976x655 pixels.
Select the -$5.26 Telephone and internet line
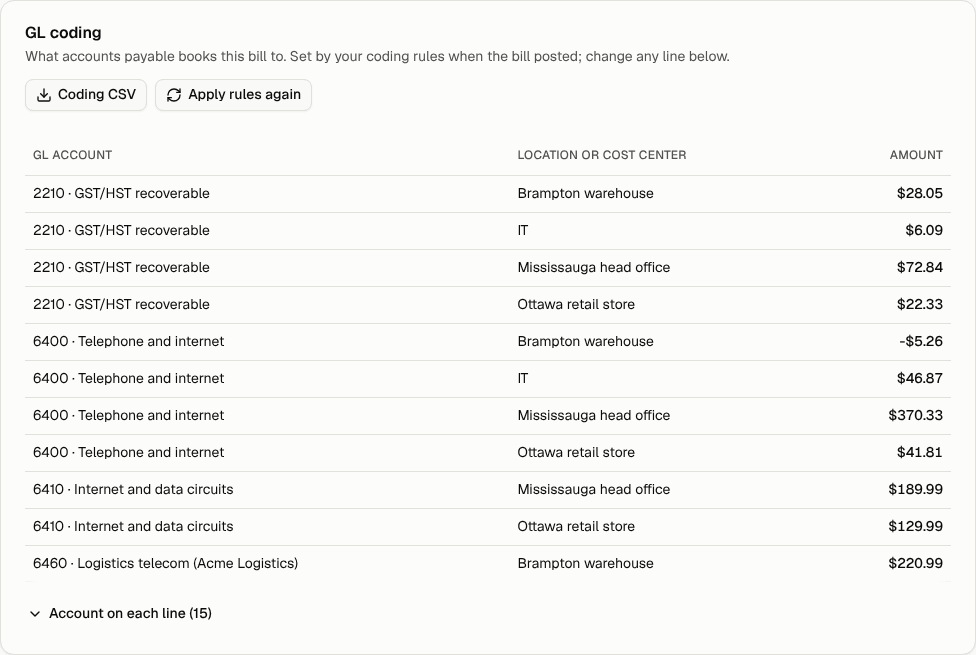(x=488, y=342)
